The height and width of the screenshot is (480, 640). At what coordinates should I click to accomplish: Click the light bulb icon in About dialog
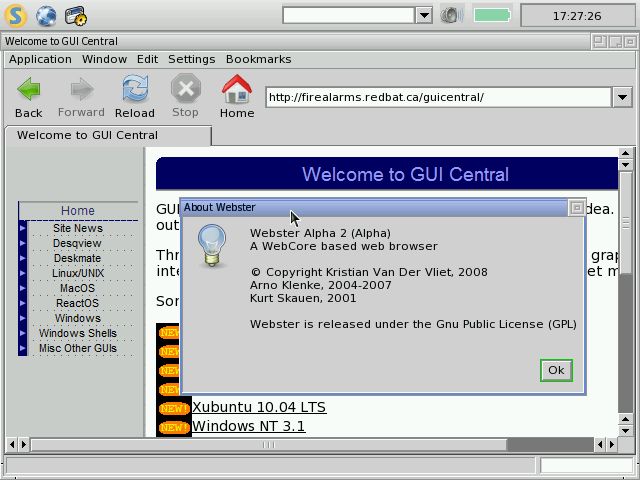pos(211,246)
